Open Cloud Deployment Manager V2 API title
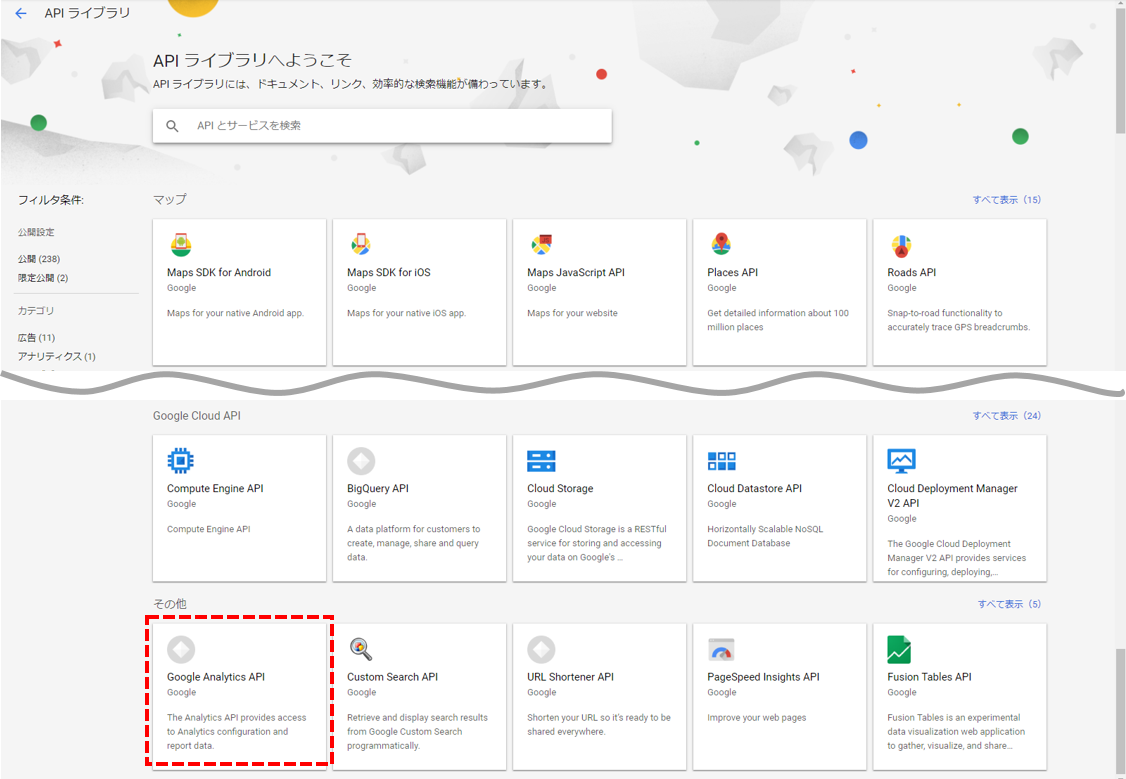The image size is (1126, 779). [x=952, y=495]
